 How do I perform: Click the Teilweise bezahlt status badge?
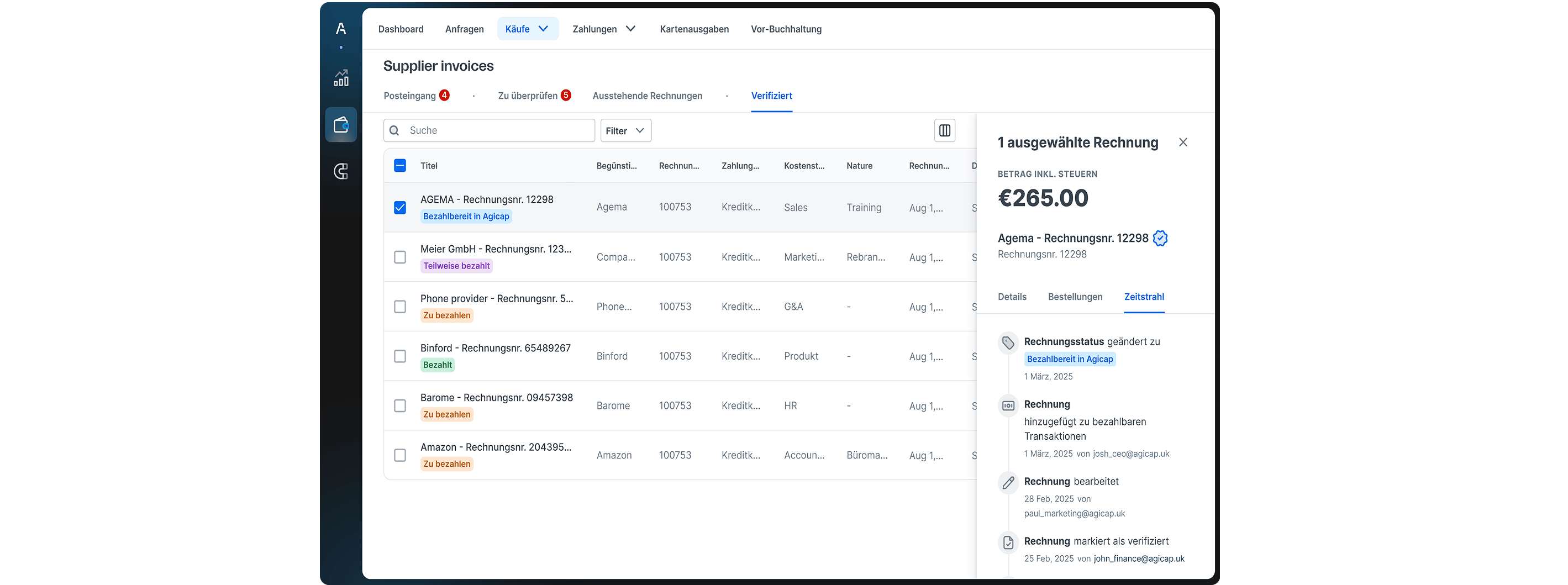(456, 266)
